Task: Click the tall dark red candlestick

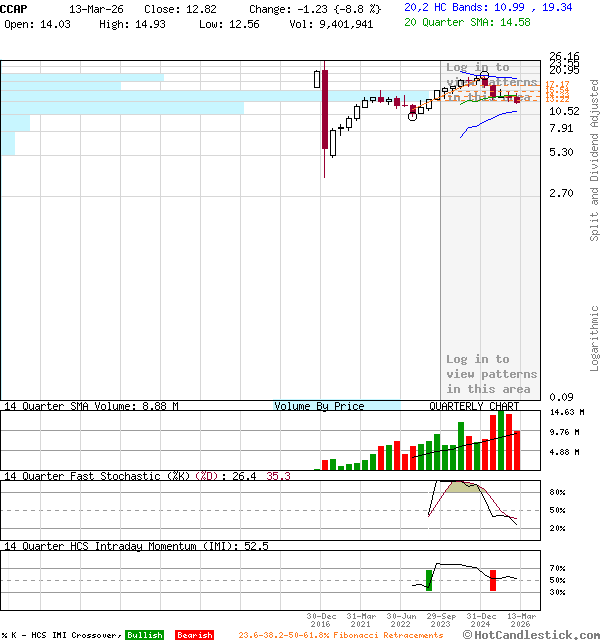Action: pyautogui.click(x=325, y=110)
